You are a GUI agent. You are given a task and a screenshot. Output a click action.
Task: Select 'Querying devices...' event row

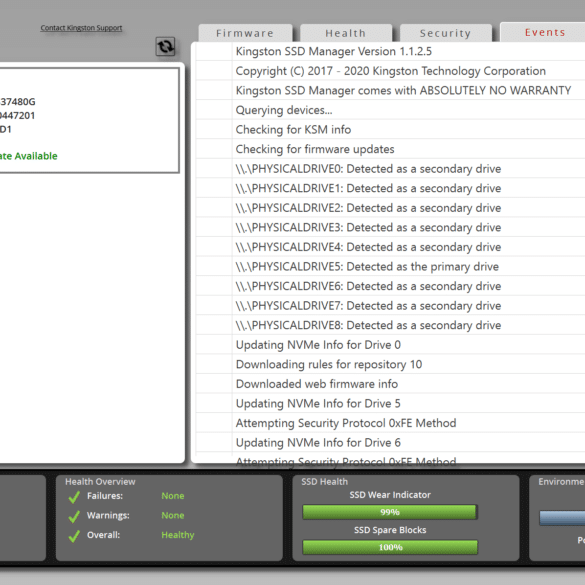390,110
